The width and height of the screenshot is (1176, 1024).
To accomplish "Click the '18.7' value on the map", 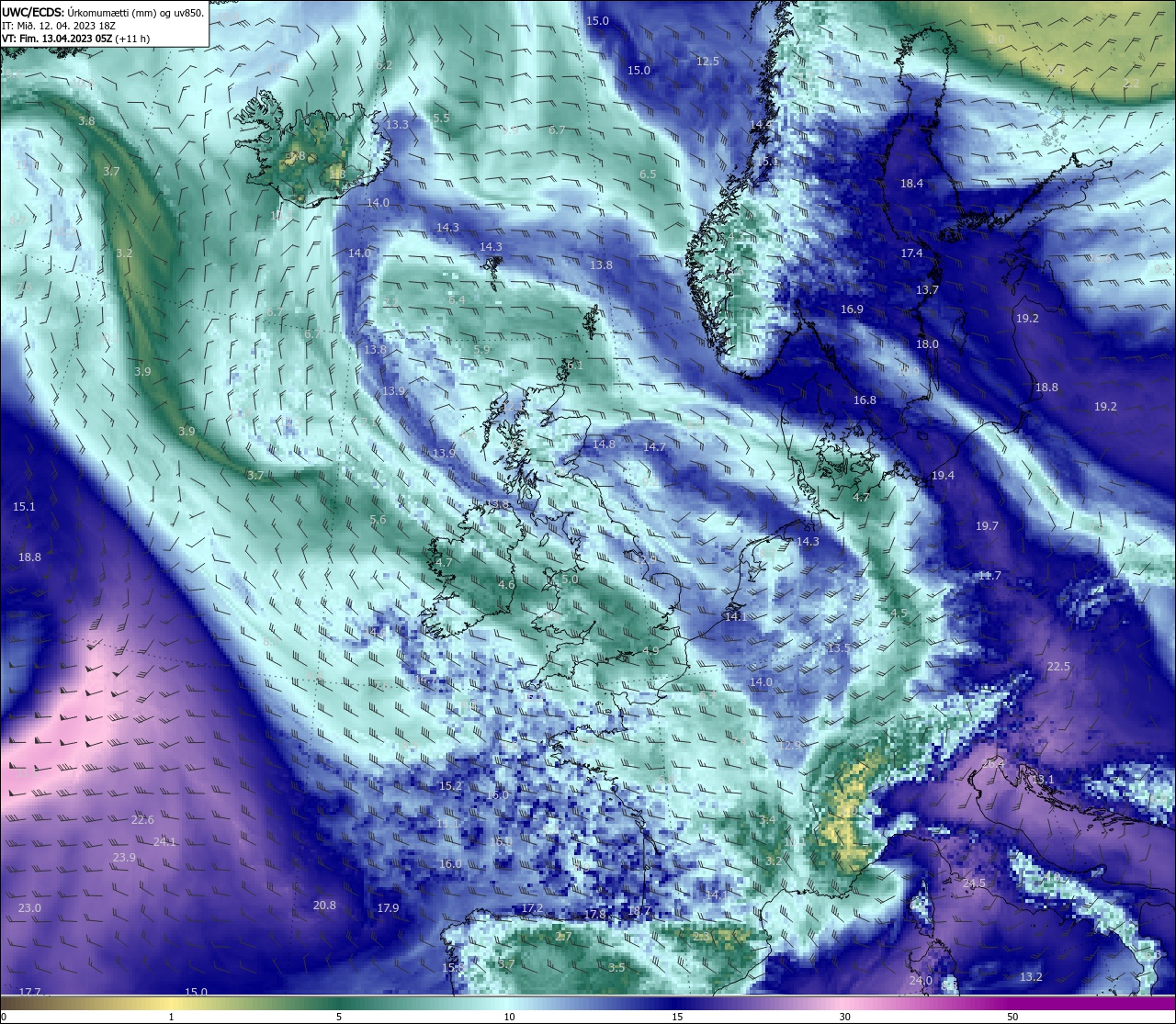I will coord(639,912).
